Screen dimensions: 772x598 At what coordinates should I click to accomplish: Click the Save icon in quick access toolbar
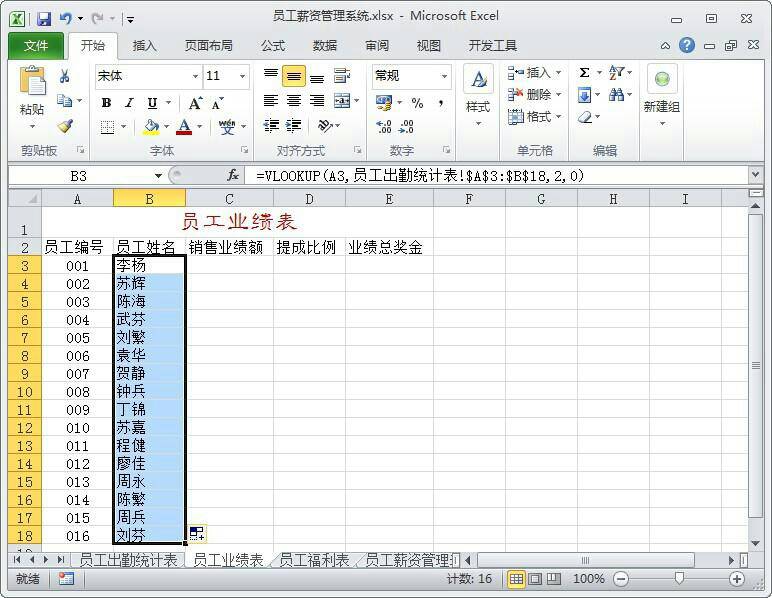pyautogui.click(x=44, y=18)
